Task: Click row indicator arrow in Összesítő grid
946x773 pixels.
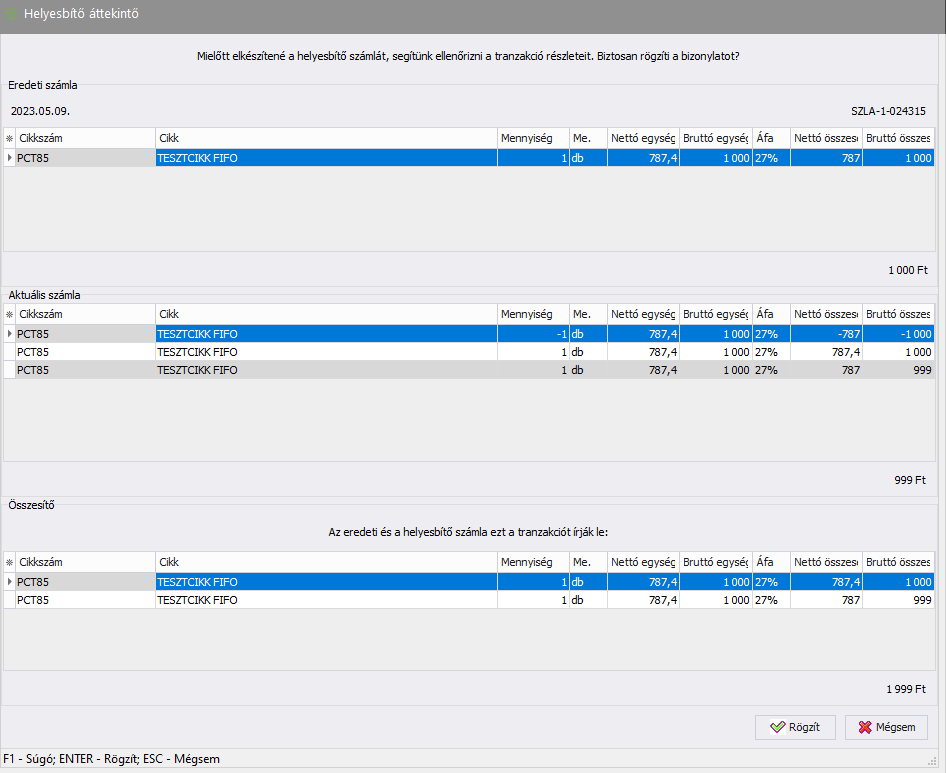Action: 10,582
